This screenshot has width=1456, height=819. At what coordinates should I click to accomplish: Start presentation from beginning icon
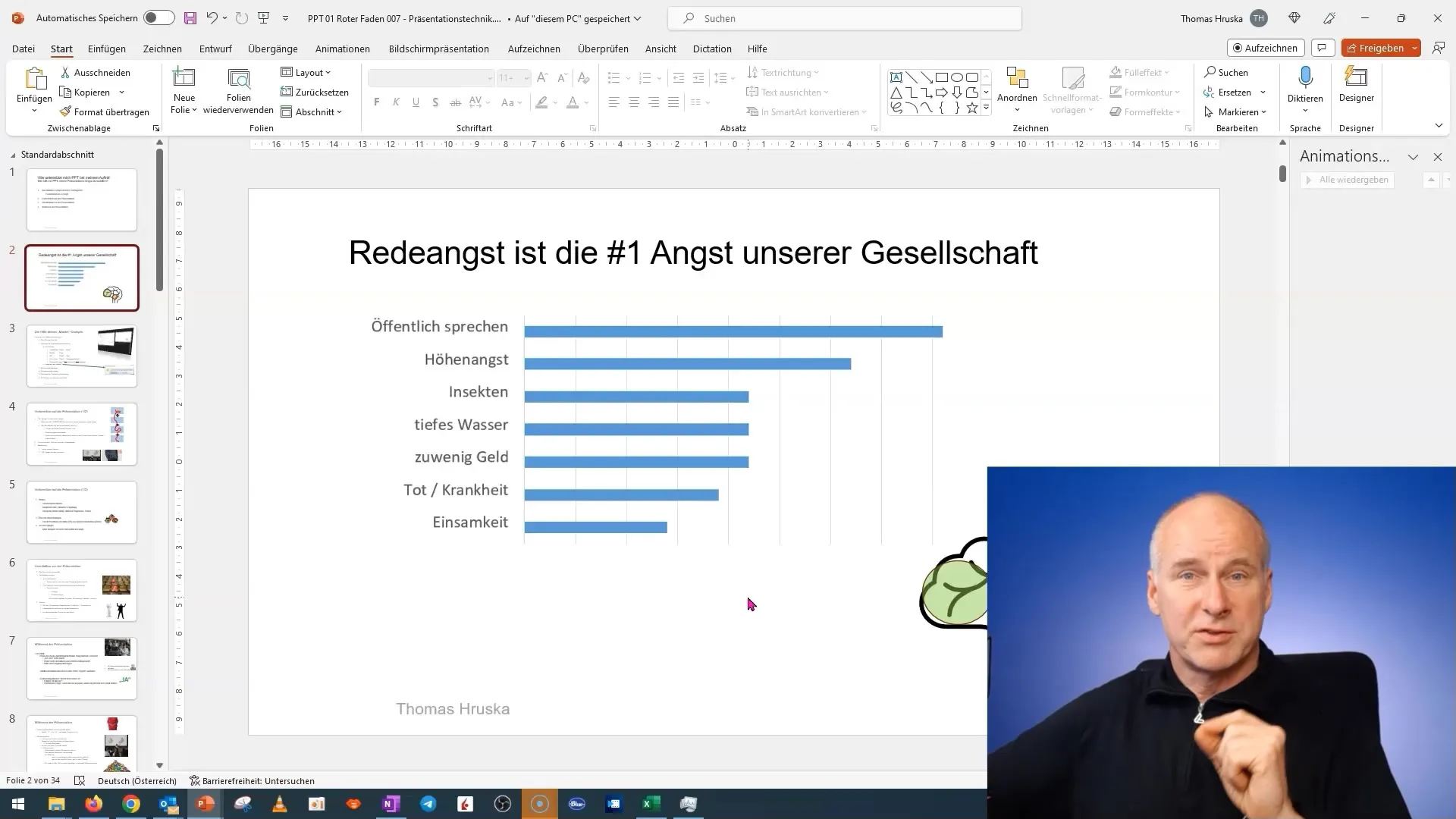264,18
